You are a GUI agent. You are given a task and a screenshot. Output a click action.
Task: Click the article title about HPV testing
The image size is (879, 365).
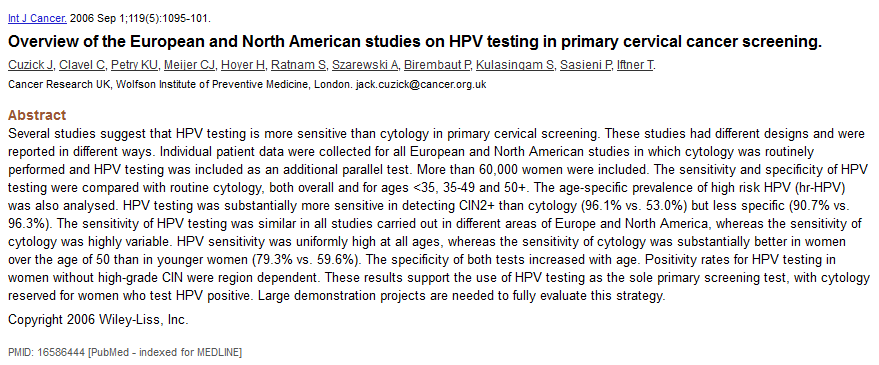click(414, 42)
